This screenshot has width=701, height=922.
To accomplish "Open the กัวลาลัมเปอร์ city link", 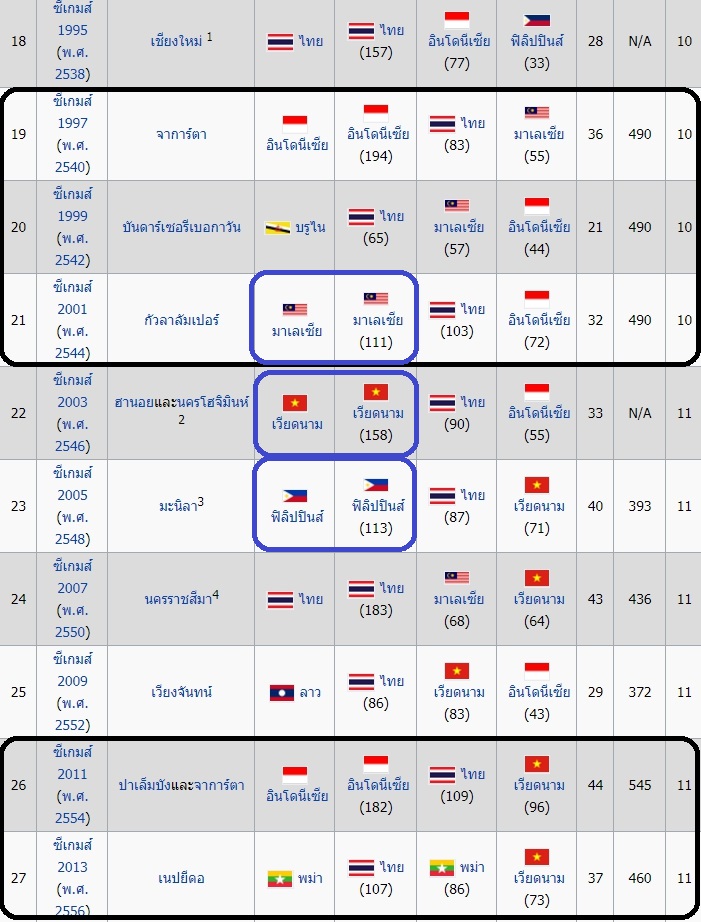I will [x=181, y=320].
